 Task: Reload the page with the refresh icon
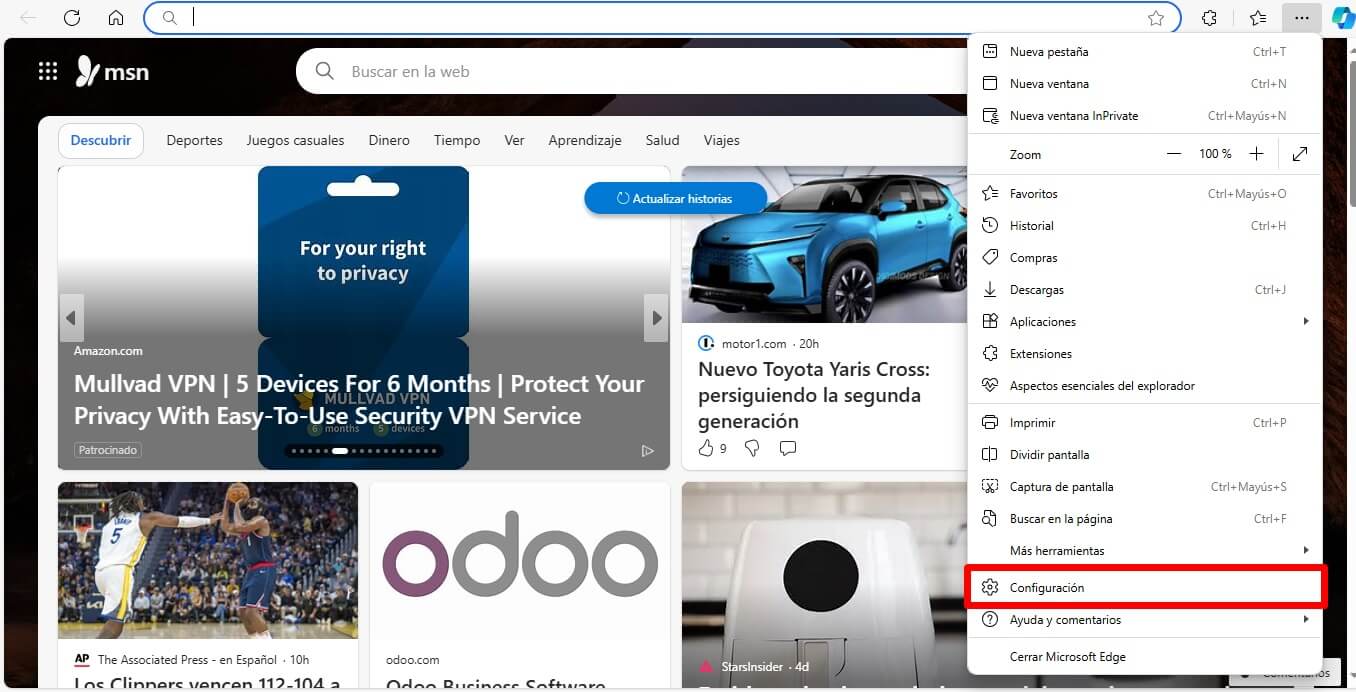(72, 18)
